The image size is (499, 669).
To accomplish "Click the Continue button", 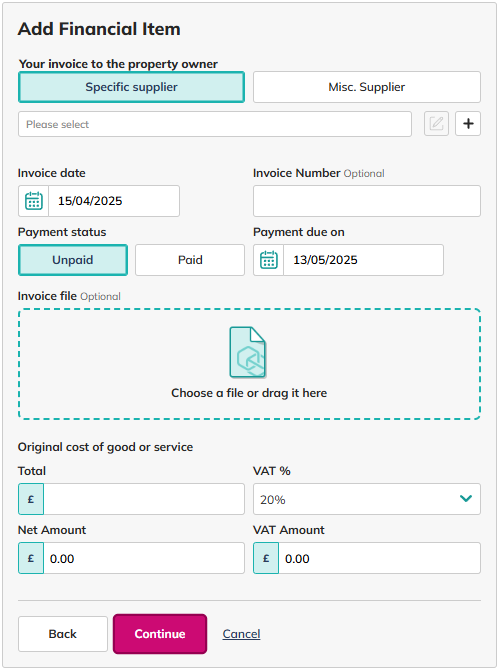I will [x=160, y=634].
